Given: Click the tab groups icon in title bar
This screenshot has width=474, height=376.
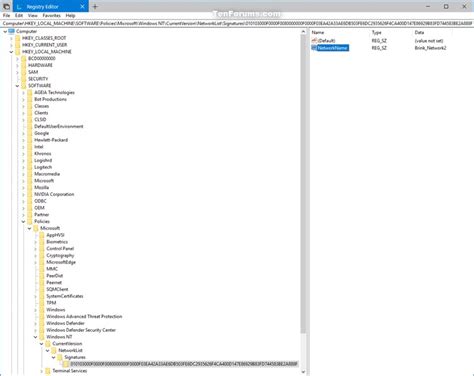Looking at the screenshot, I should [x=6, y=7].
